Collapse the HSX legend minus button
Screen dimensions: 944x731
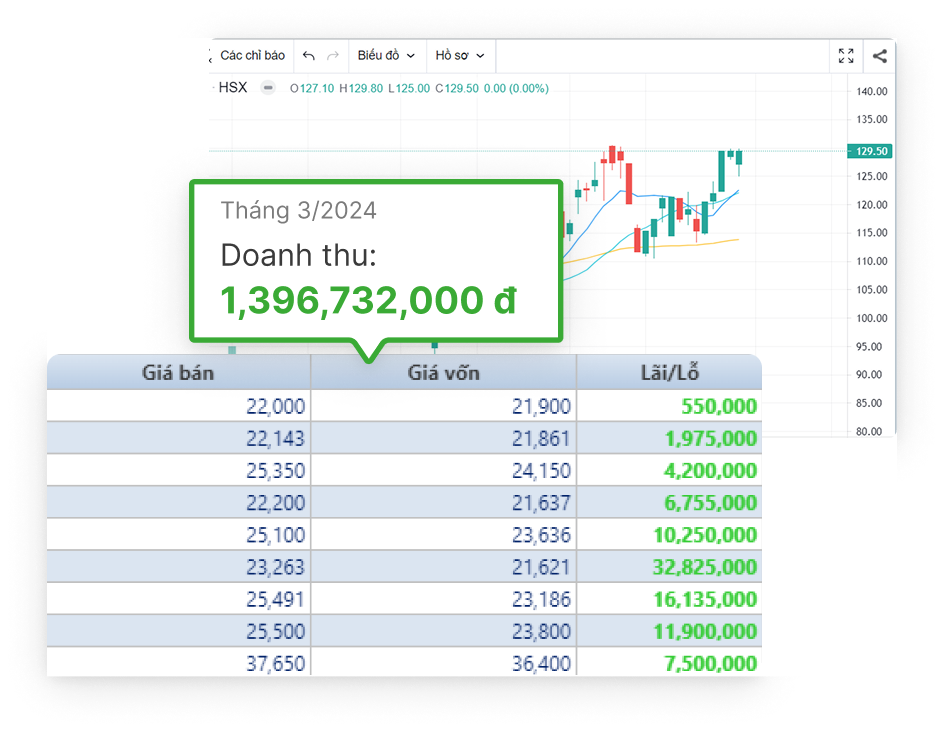coord(268,88)
